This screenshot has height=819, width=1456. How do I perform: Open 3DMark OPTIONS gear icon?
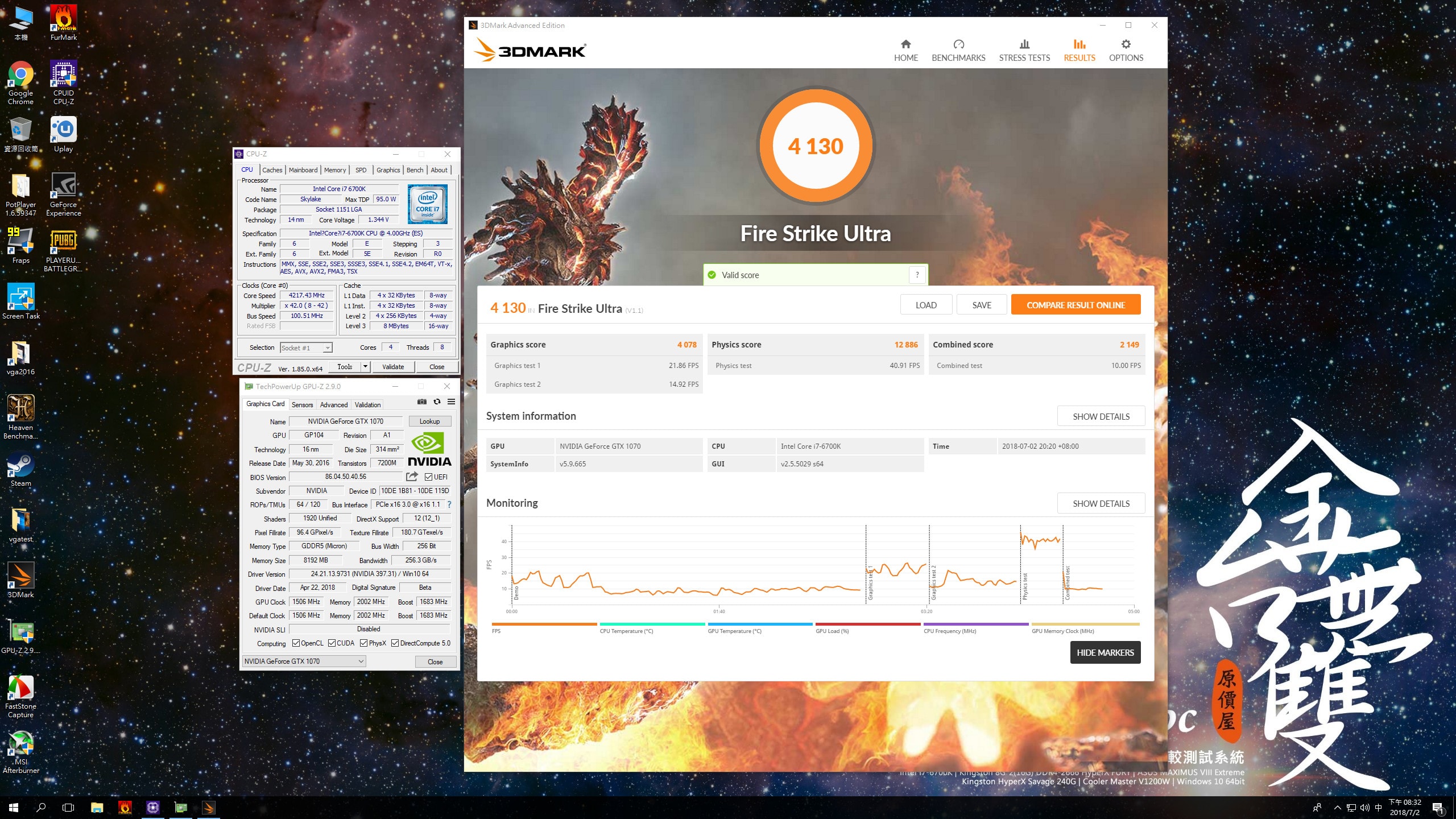[x=1126, y=44]
